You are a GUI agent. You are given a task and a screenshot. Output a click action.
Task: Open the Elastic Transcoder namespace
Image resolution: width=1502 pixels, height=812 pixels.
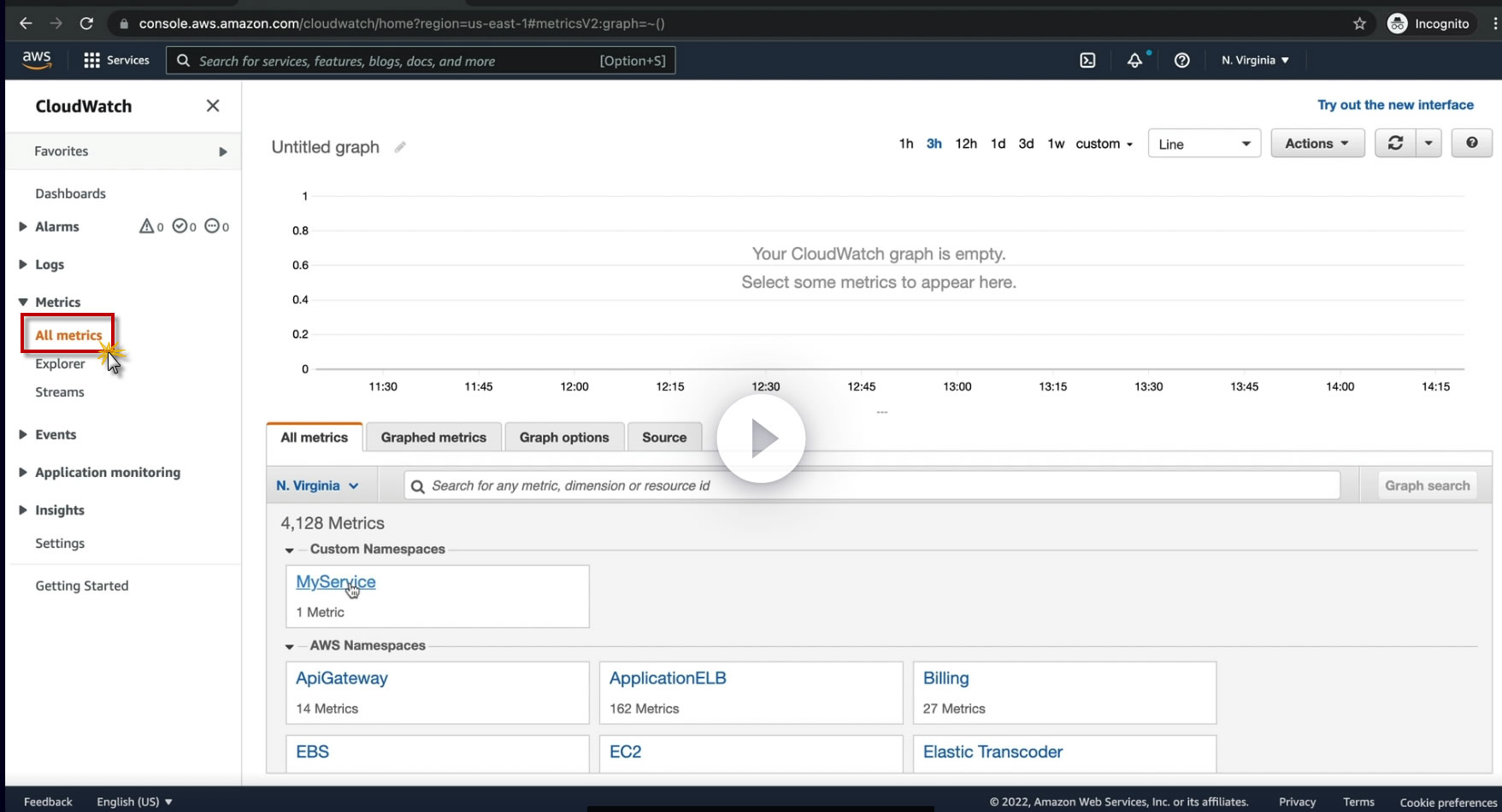point(992,752)
